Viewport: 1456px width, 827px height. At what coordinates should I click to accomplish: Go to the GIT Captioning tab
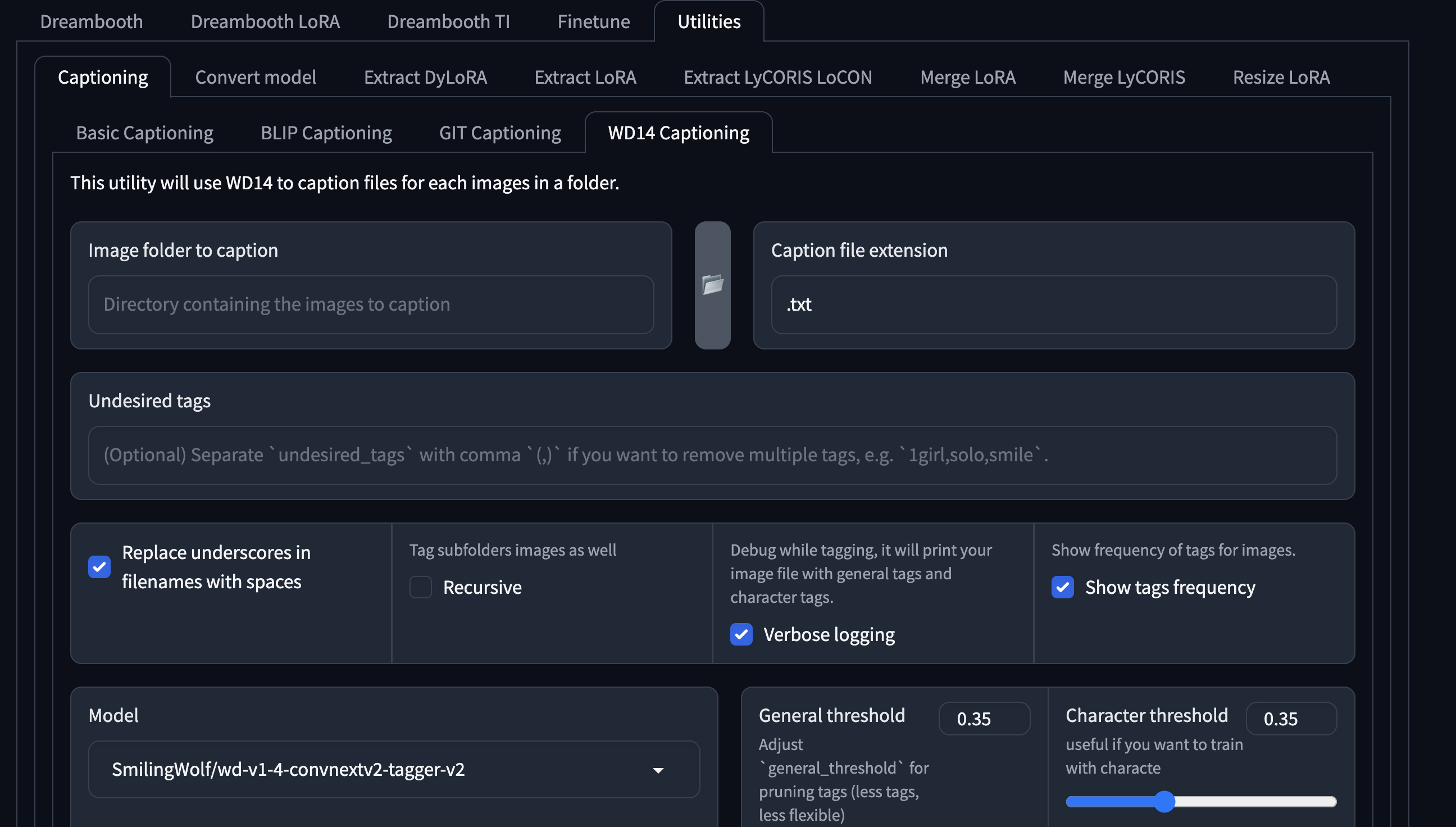[500, 133]
